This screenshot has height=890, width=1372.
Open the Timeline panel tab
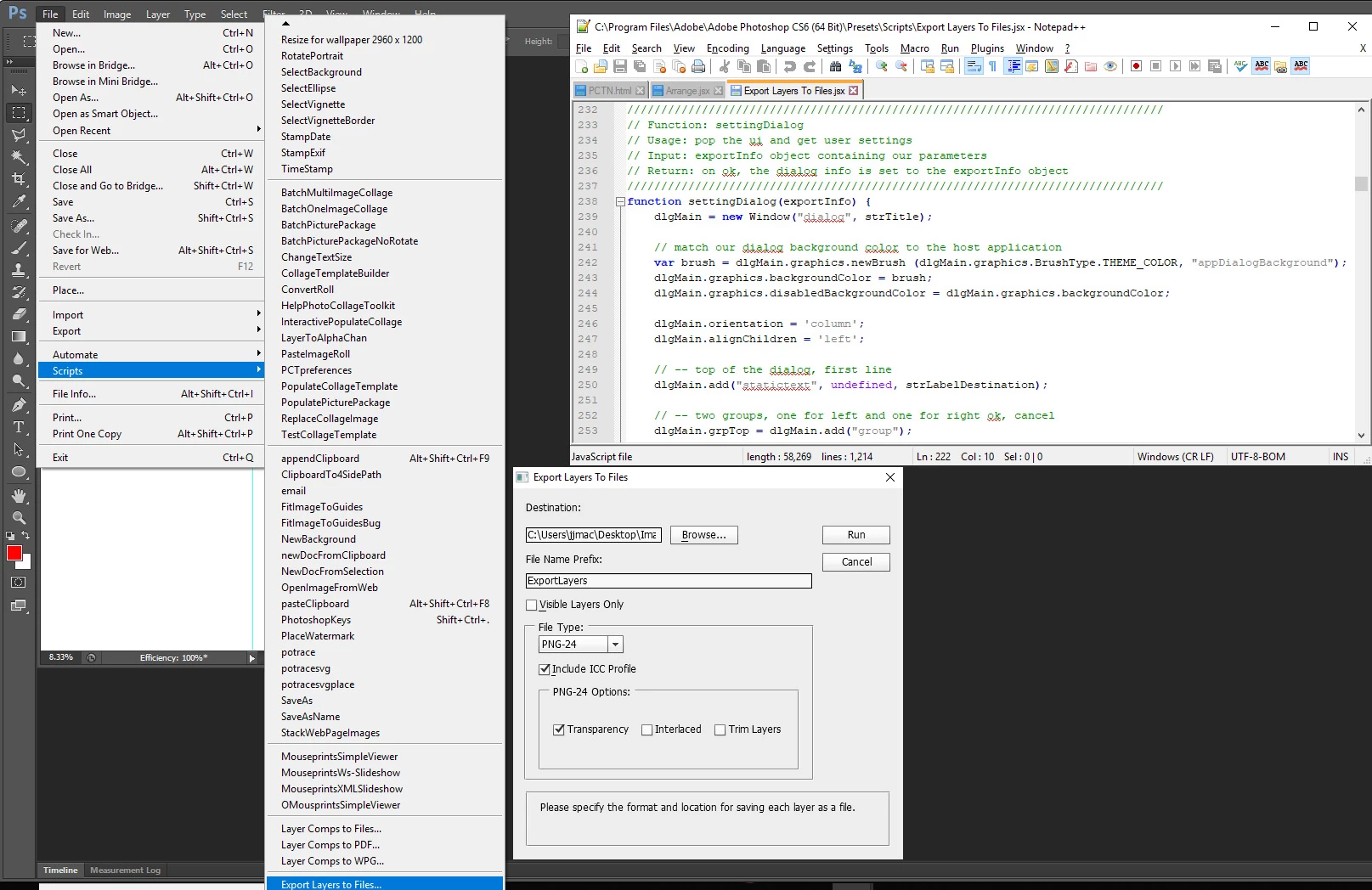pyautogui.click(x=60, y=870)
